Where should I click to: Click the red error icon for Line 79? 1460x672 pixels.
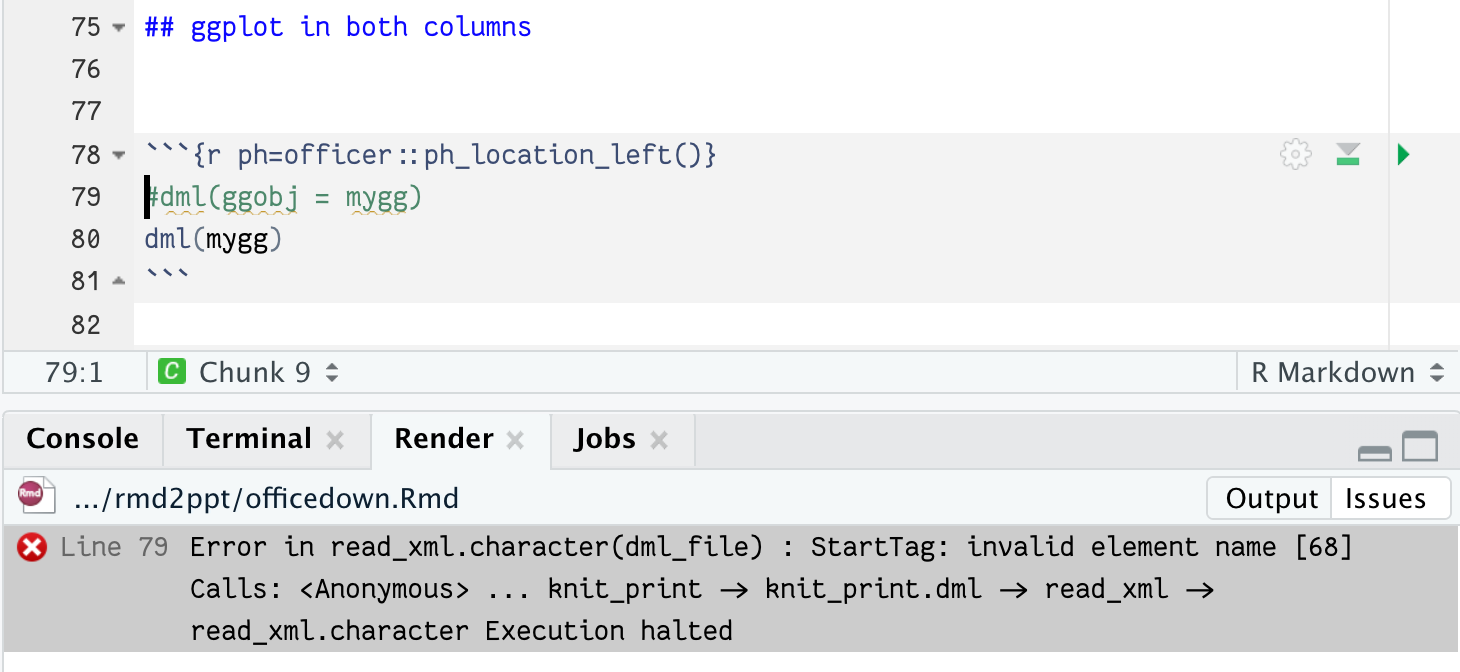pyautogui.click(x=32, y=547)
